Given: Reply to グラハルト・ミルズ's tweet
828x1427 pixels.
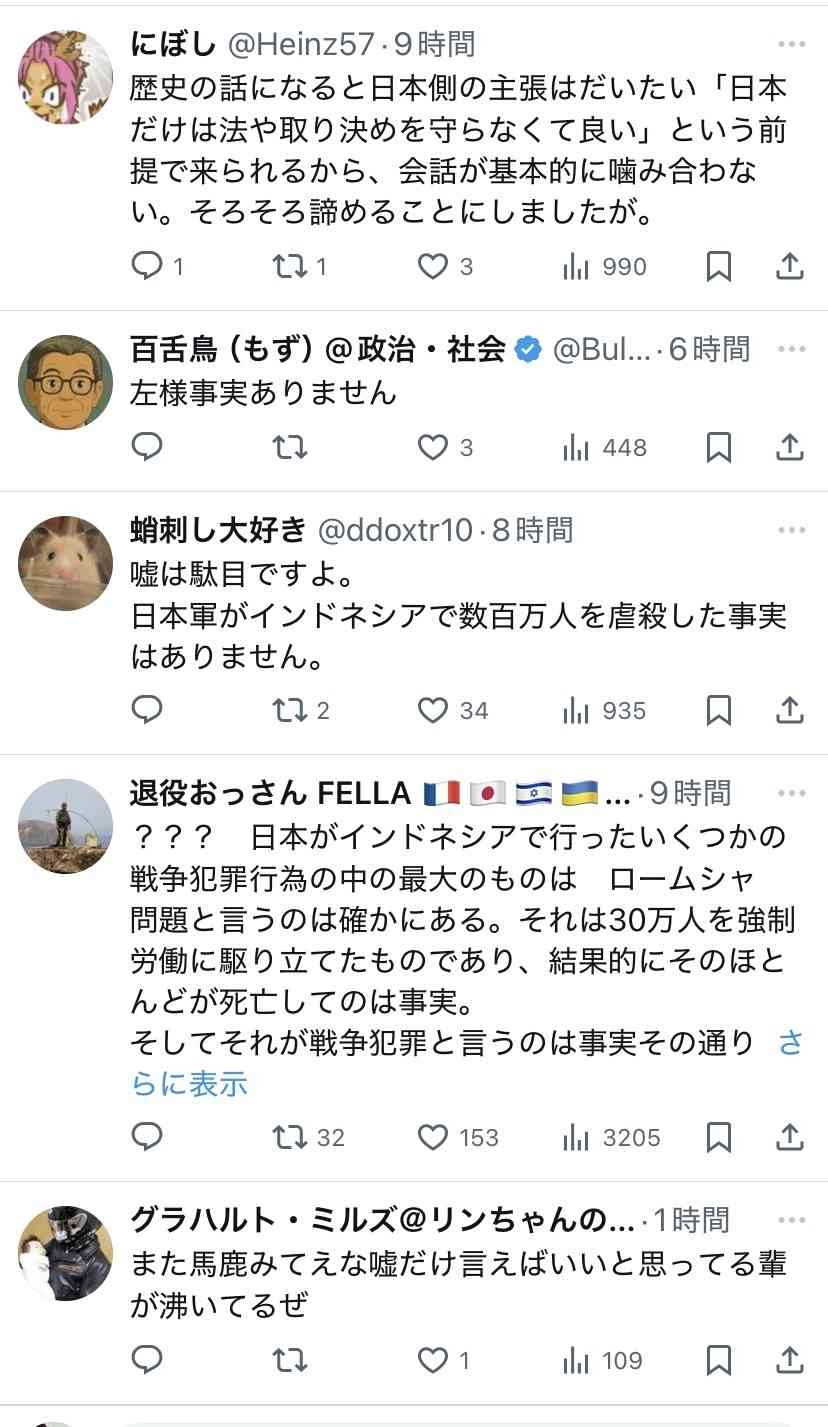Looking at the screenshot, I should (147, 1360).
